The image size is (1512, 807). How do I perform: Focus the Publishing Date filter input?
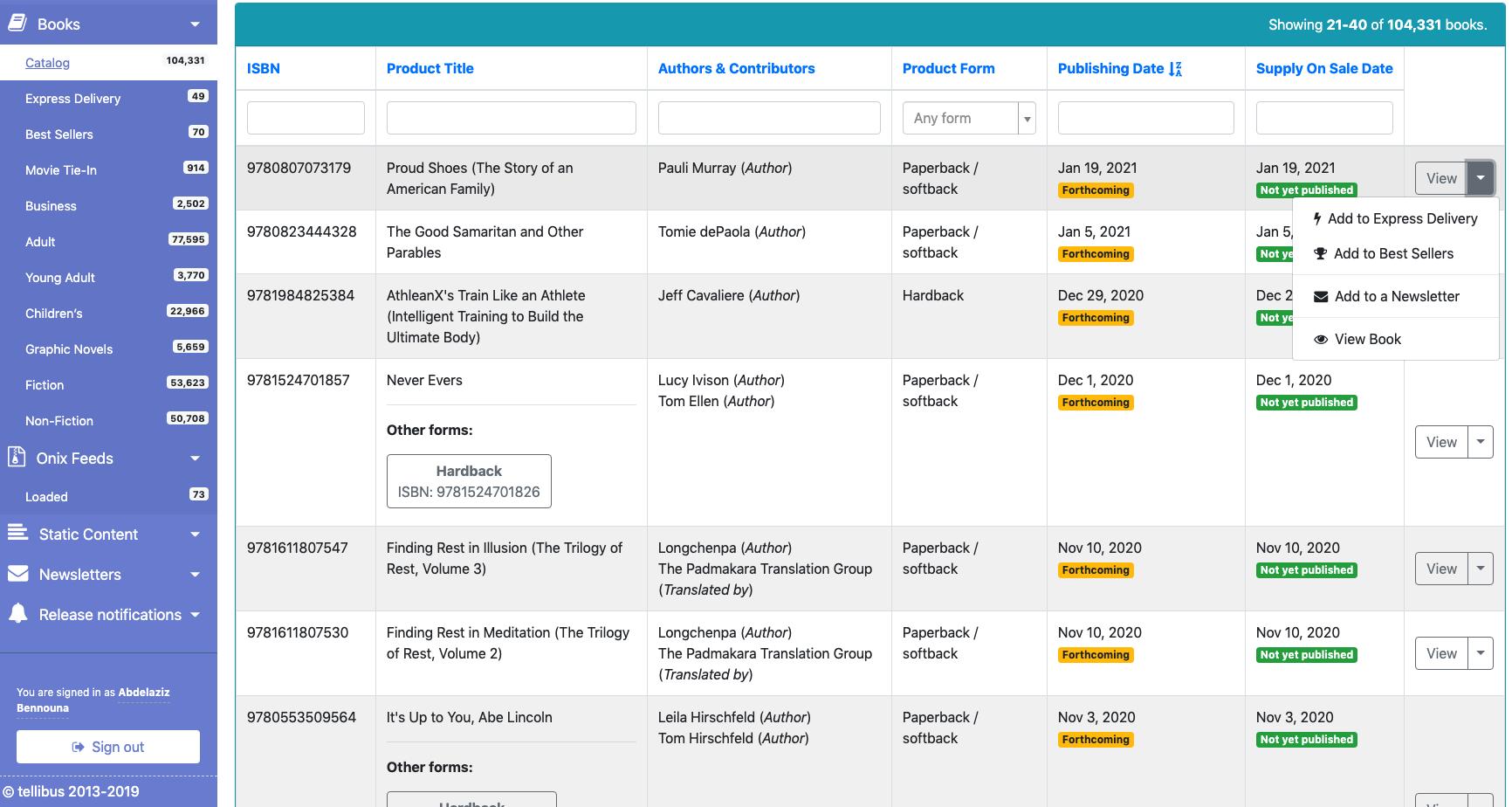(x=1145, y=118)
